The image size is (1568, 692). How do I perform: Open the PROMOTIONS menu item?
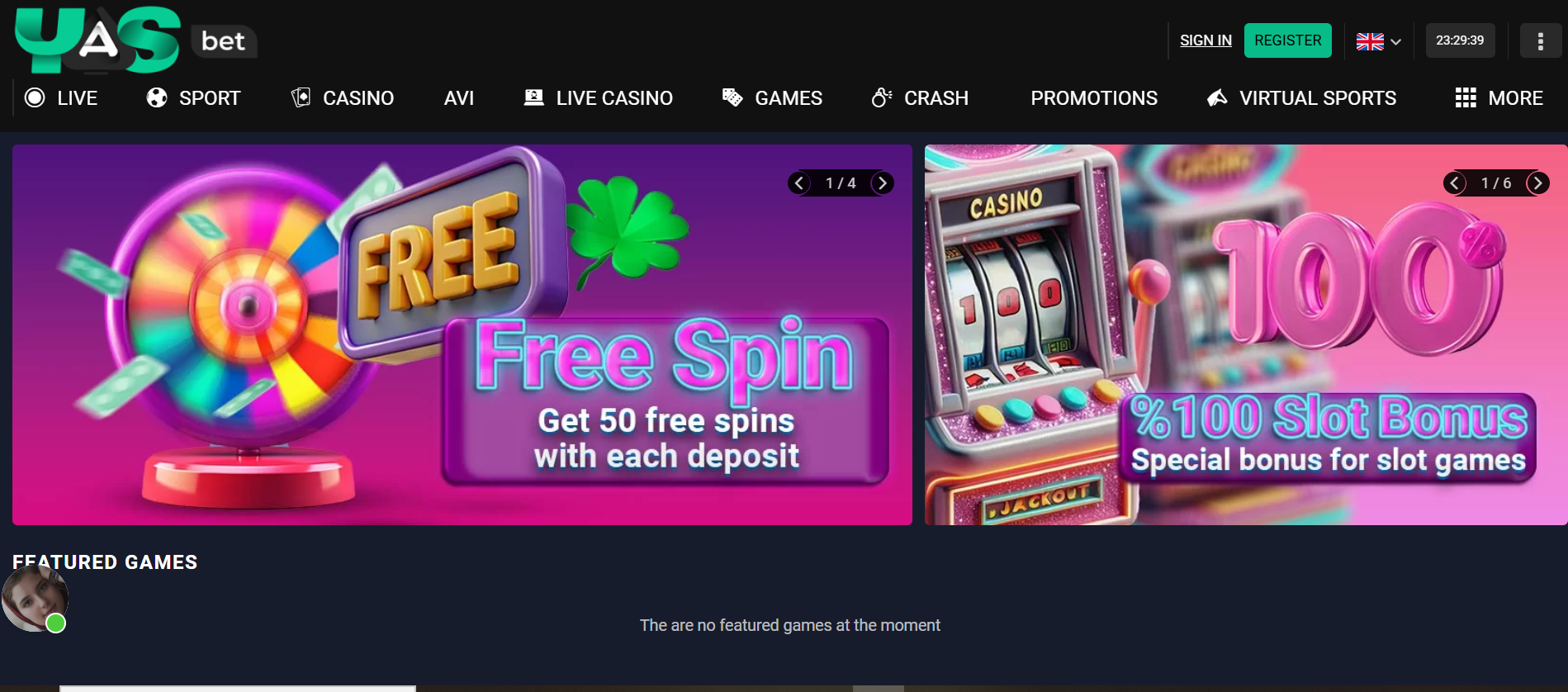[1094, 98]
